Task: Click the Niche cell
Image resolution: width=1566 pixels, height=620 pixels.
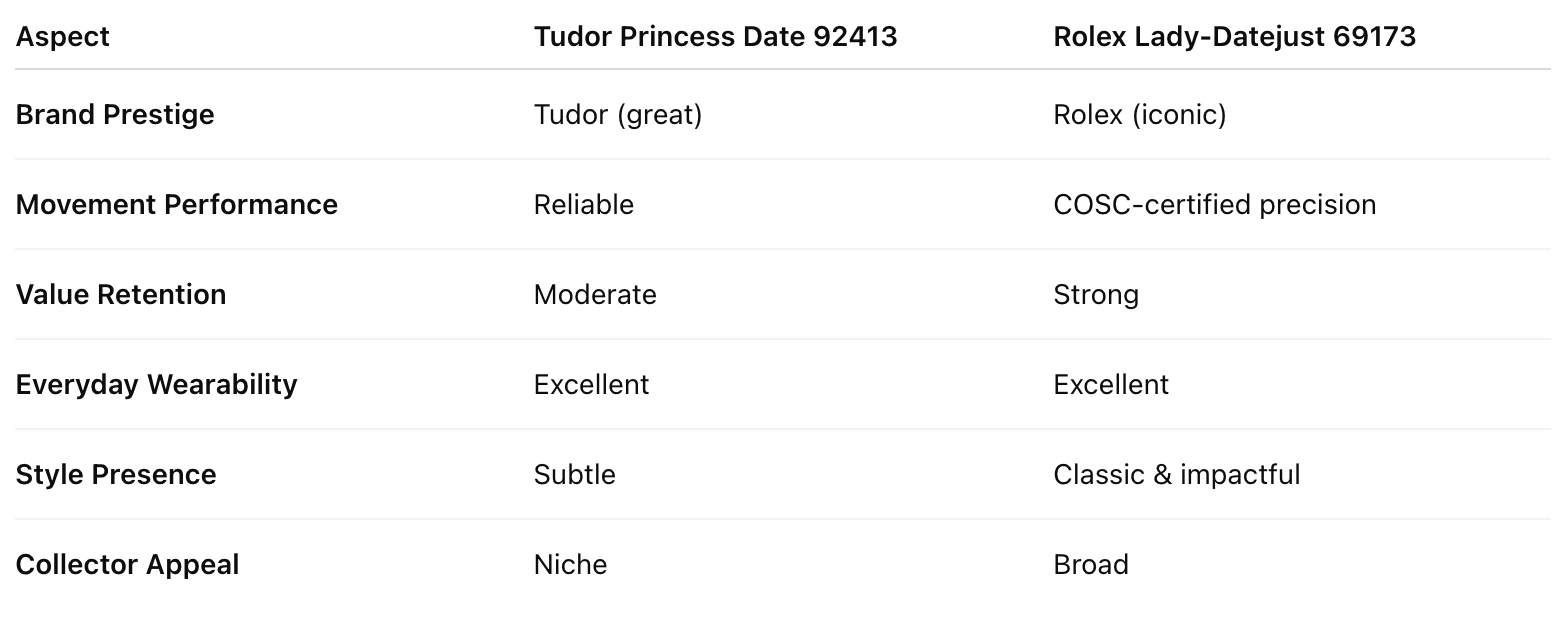Action: (x=571, y=565)
